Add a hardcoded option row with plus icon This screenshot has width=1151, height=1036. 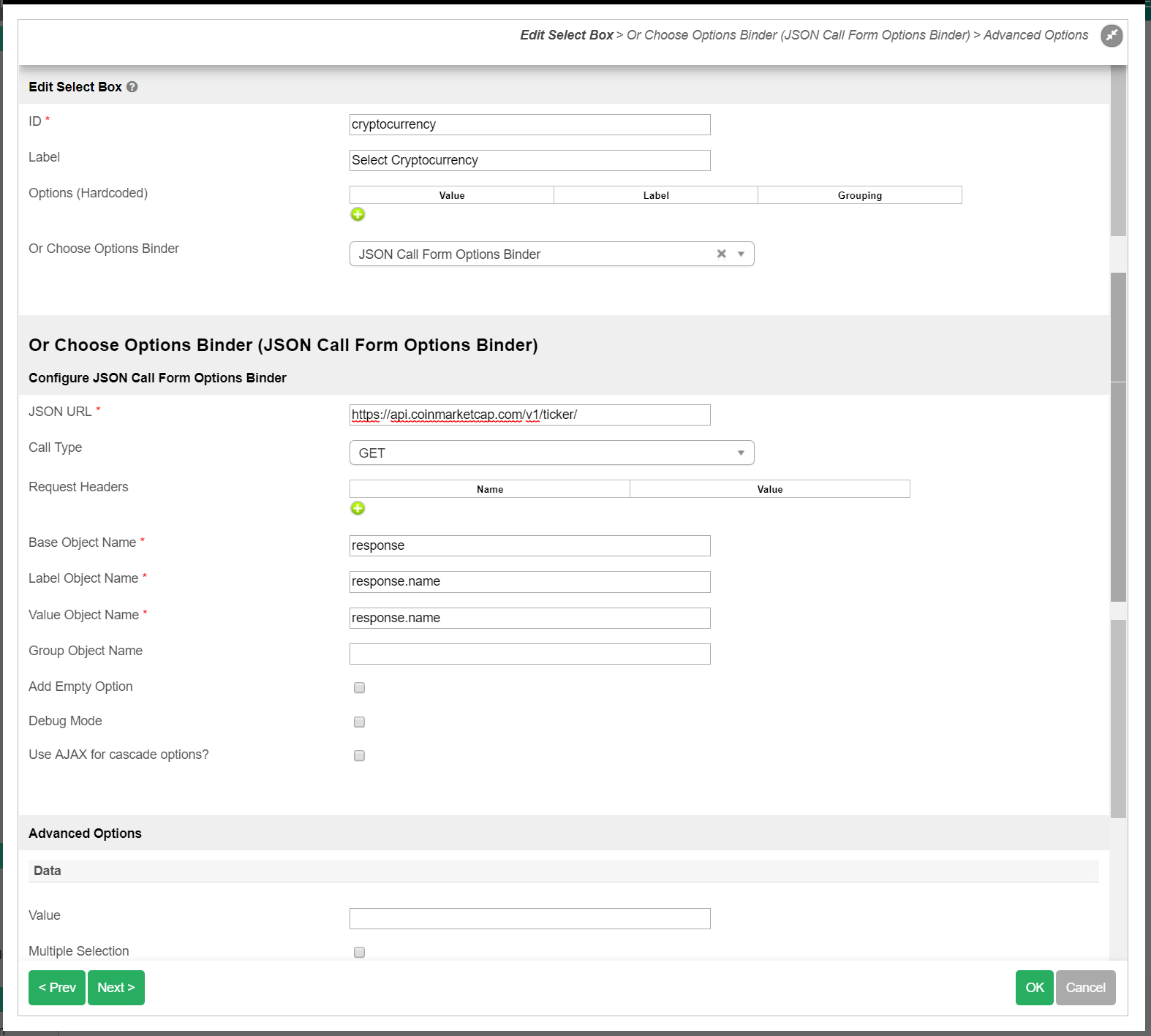point(358,214)
